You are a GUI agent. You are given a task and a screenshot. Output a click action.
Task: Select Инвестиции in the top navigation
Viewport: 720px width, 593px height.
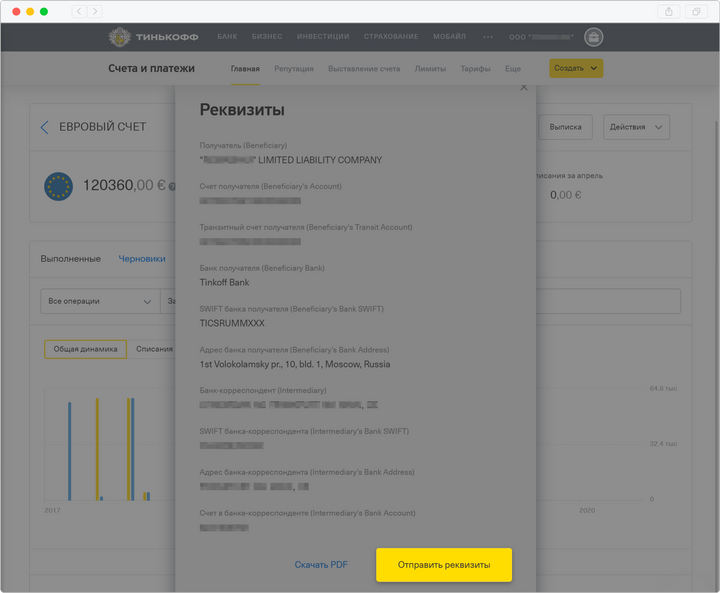[323, 37]
